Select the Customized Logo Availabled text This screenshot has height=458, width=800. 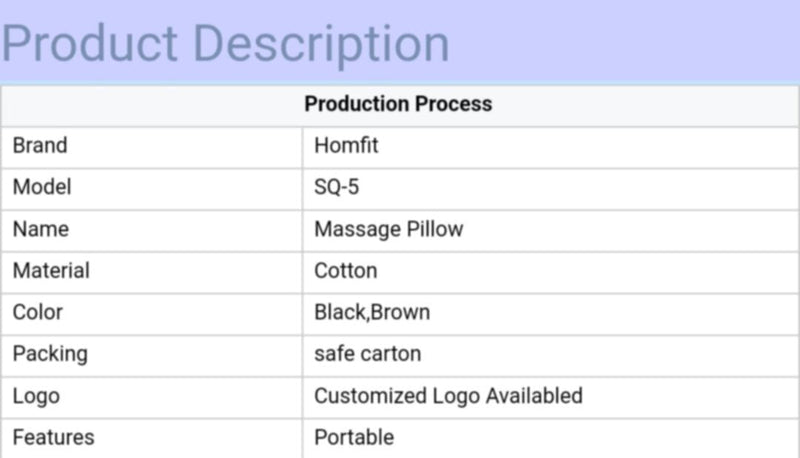click(x=448, y=396)
